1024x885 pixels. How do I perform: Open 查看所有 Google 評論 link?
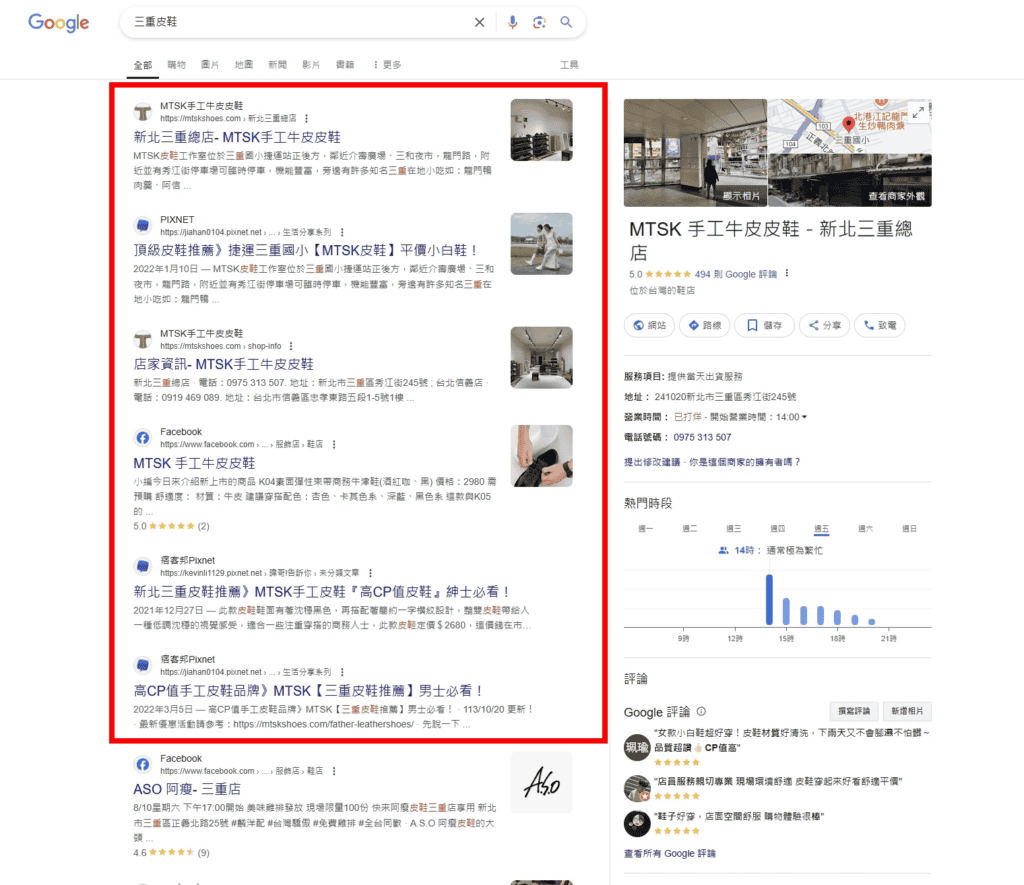(x=670, y=854)
